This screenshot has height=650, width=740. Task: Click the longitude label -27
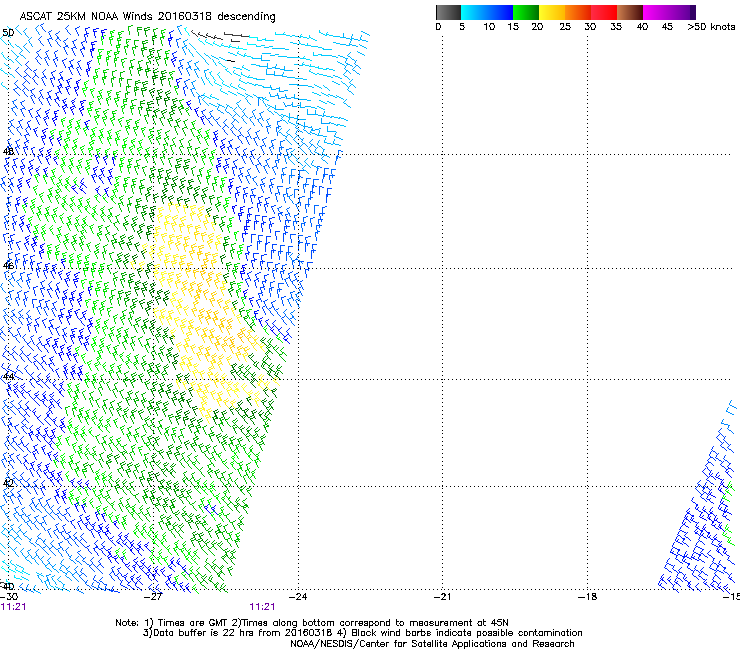click(x=153, y=596)
